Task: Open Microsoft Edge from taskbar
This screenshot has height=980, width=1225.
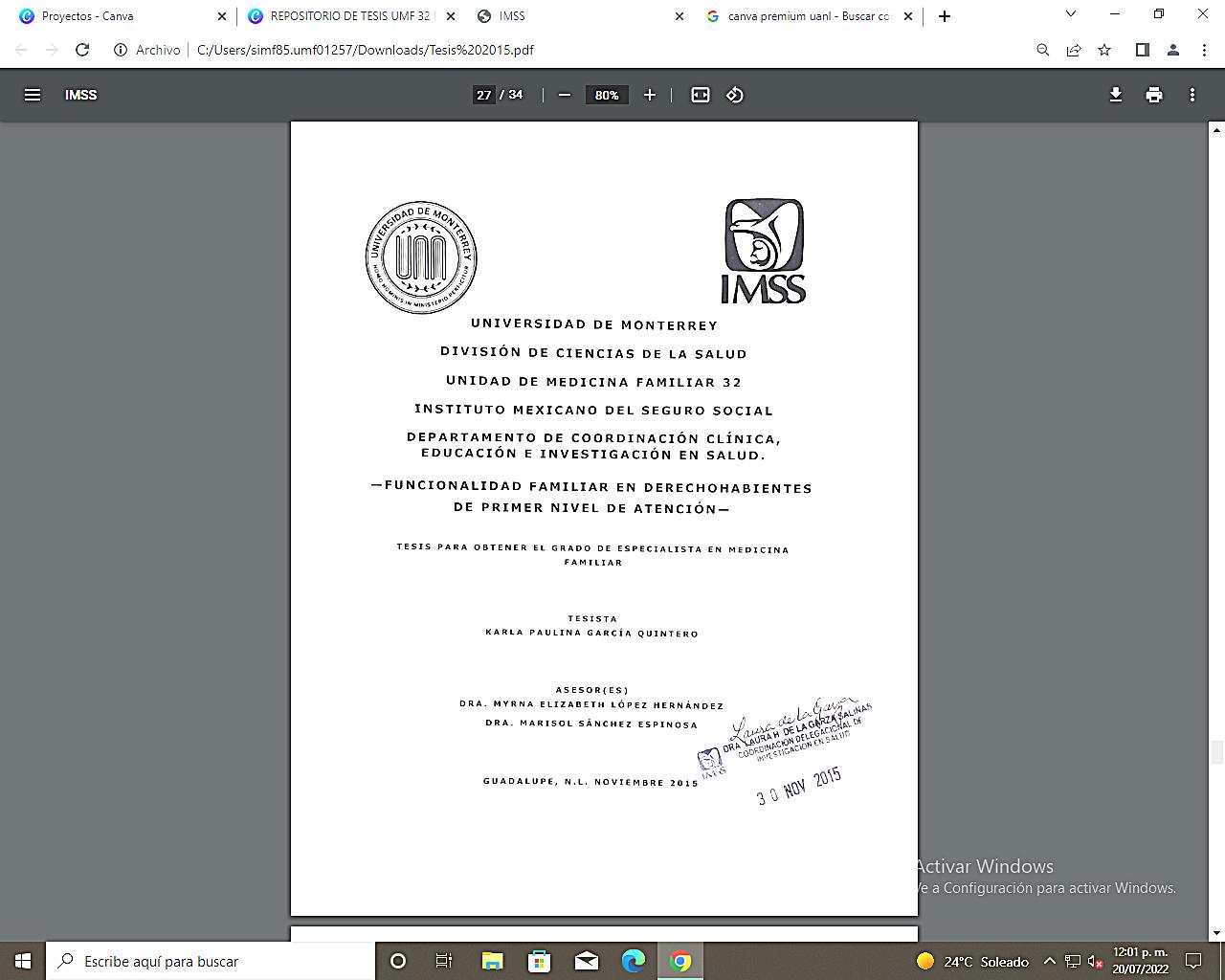Action: tap(634, 961)
